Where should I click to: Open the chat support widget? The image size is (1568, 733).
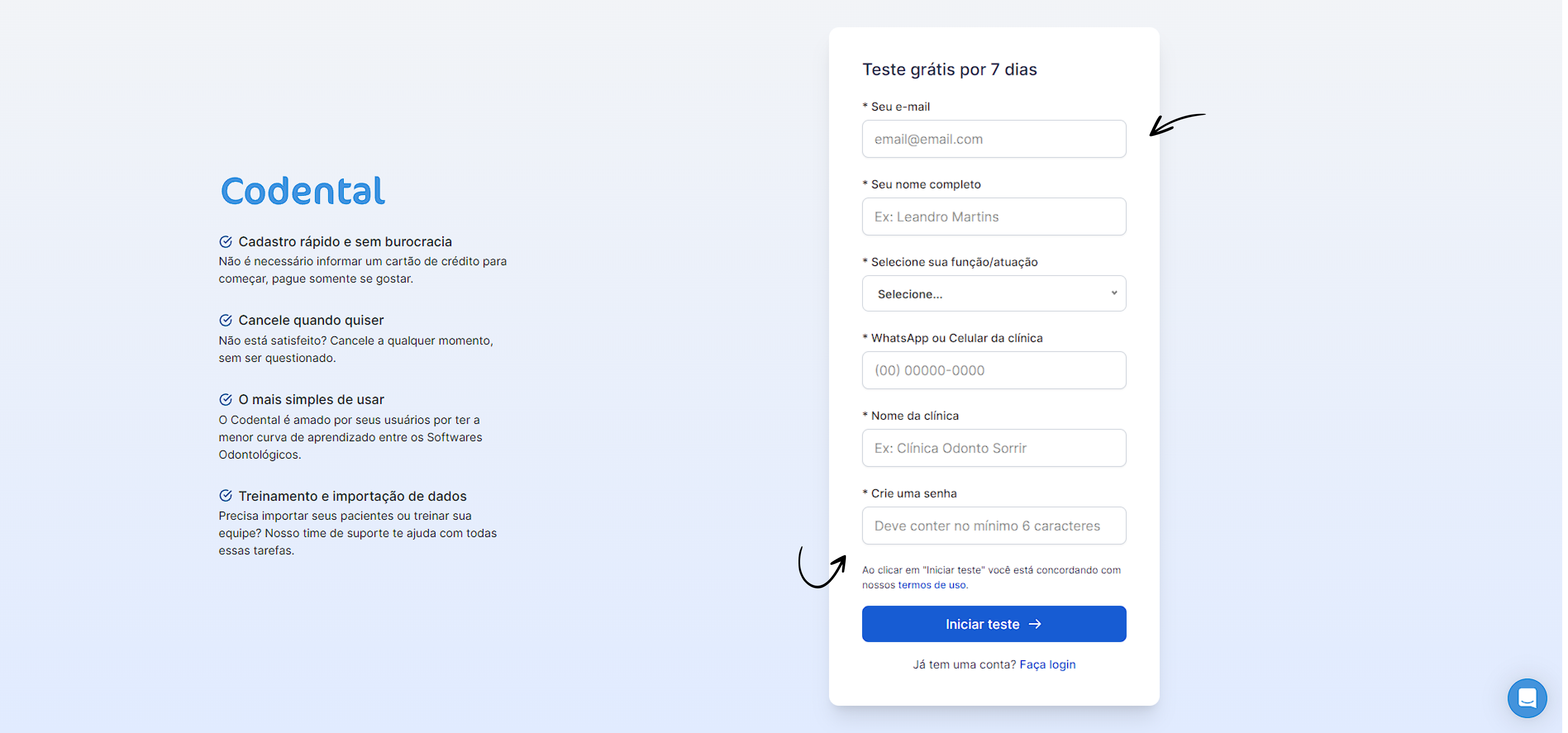(x=1526, y=698)
